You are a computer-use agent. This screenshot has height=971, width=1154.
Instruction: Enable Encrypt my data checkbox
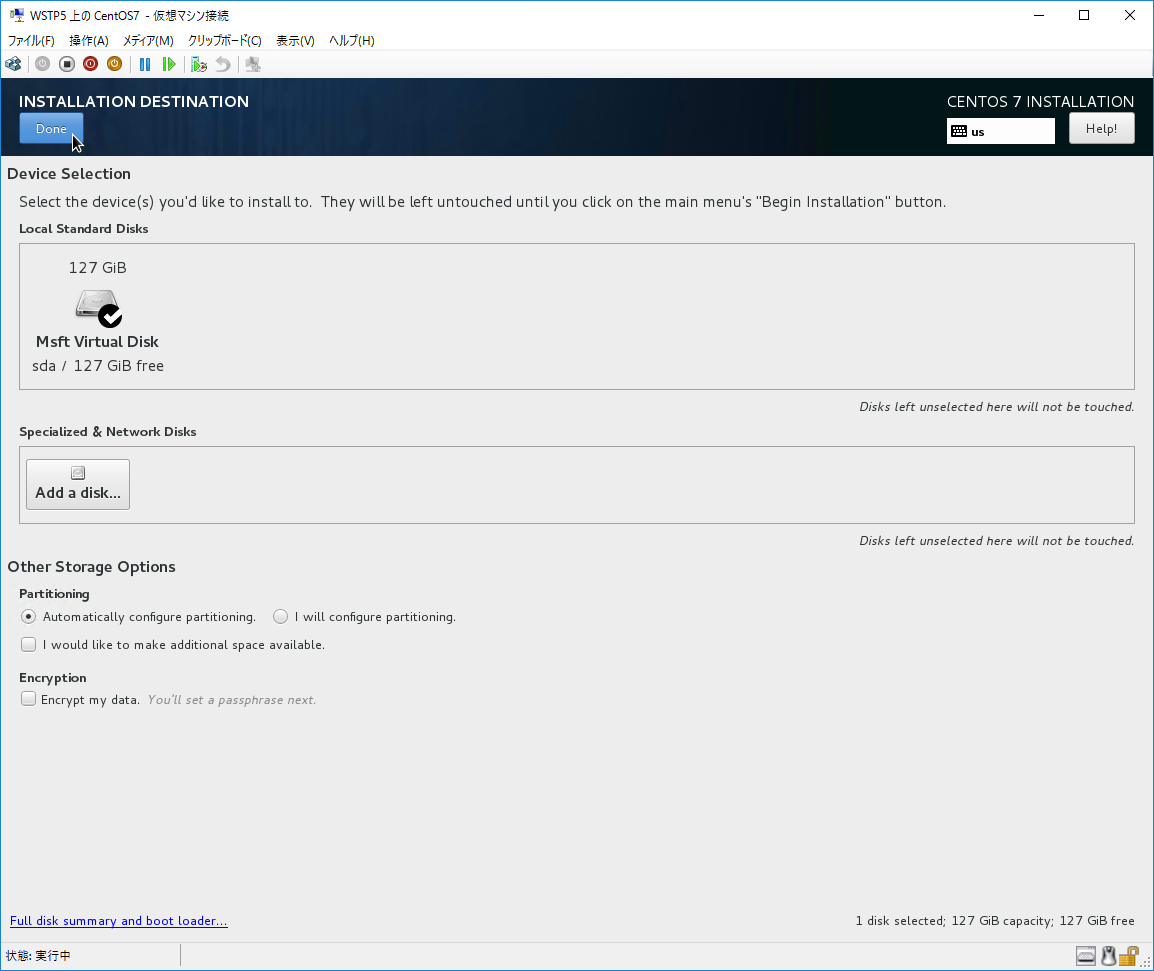tap(29, 699)
